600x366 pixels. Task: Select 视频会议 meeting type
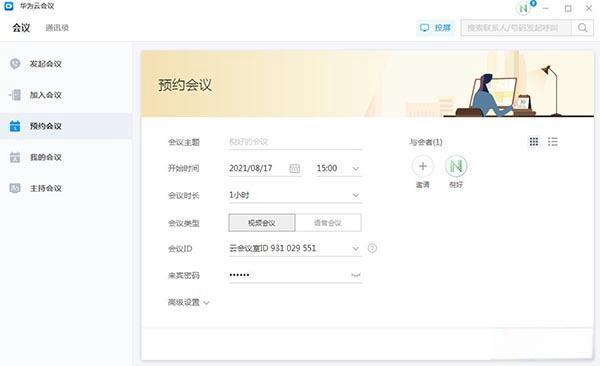coord(262,223)
